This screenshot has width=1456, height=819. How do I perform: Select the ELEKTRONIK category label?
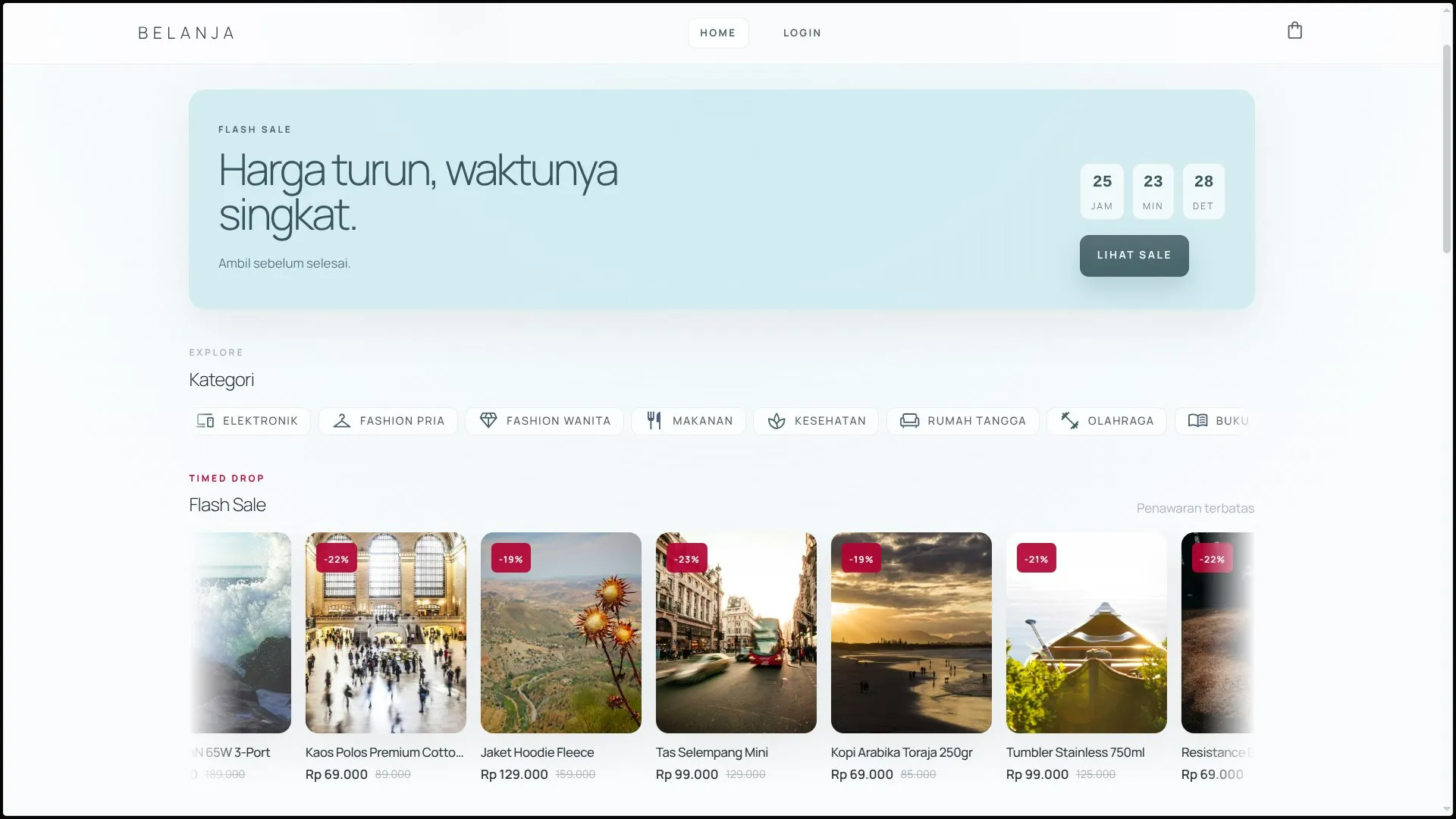[x=260, y=421]
